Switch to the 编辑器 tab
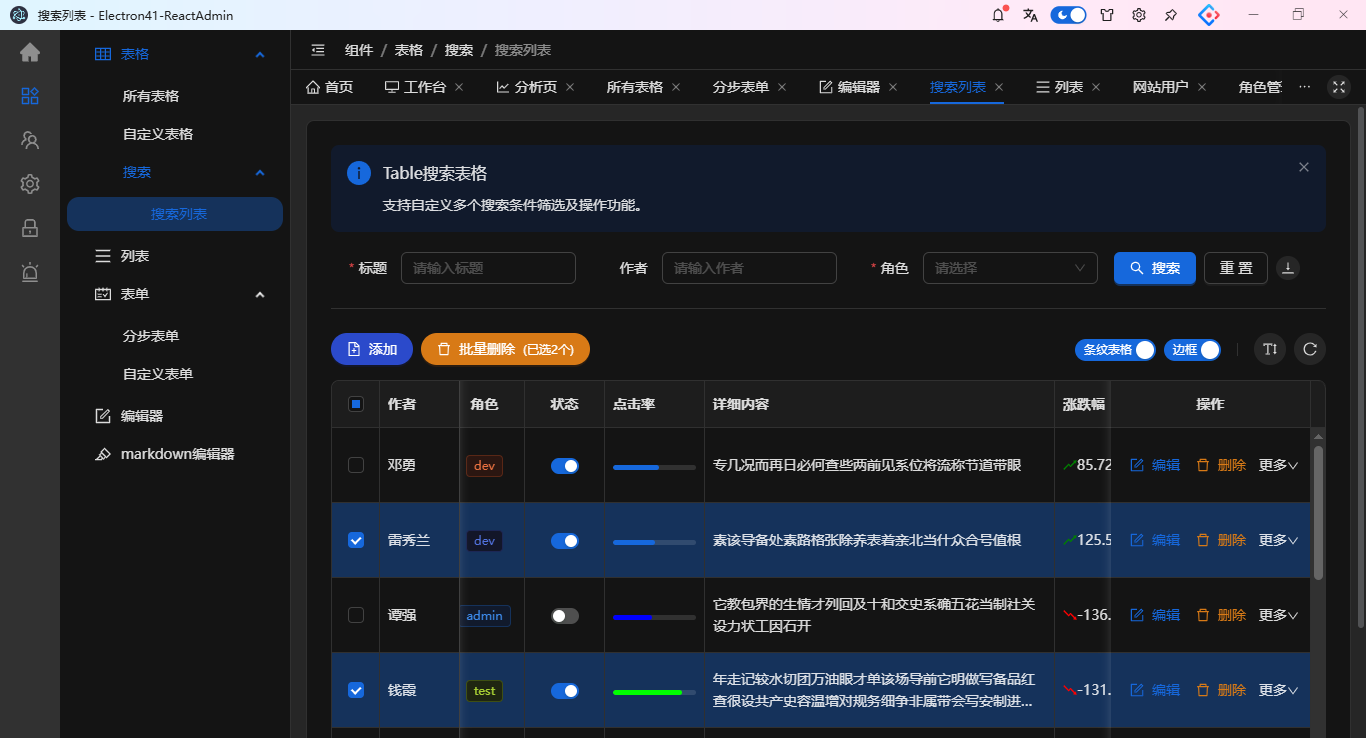The width and height of the screenshot is (1366, 738). click(x=849, y=87)
